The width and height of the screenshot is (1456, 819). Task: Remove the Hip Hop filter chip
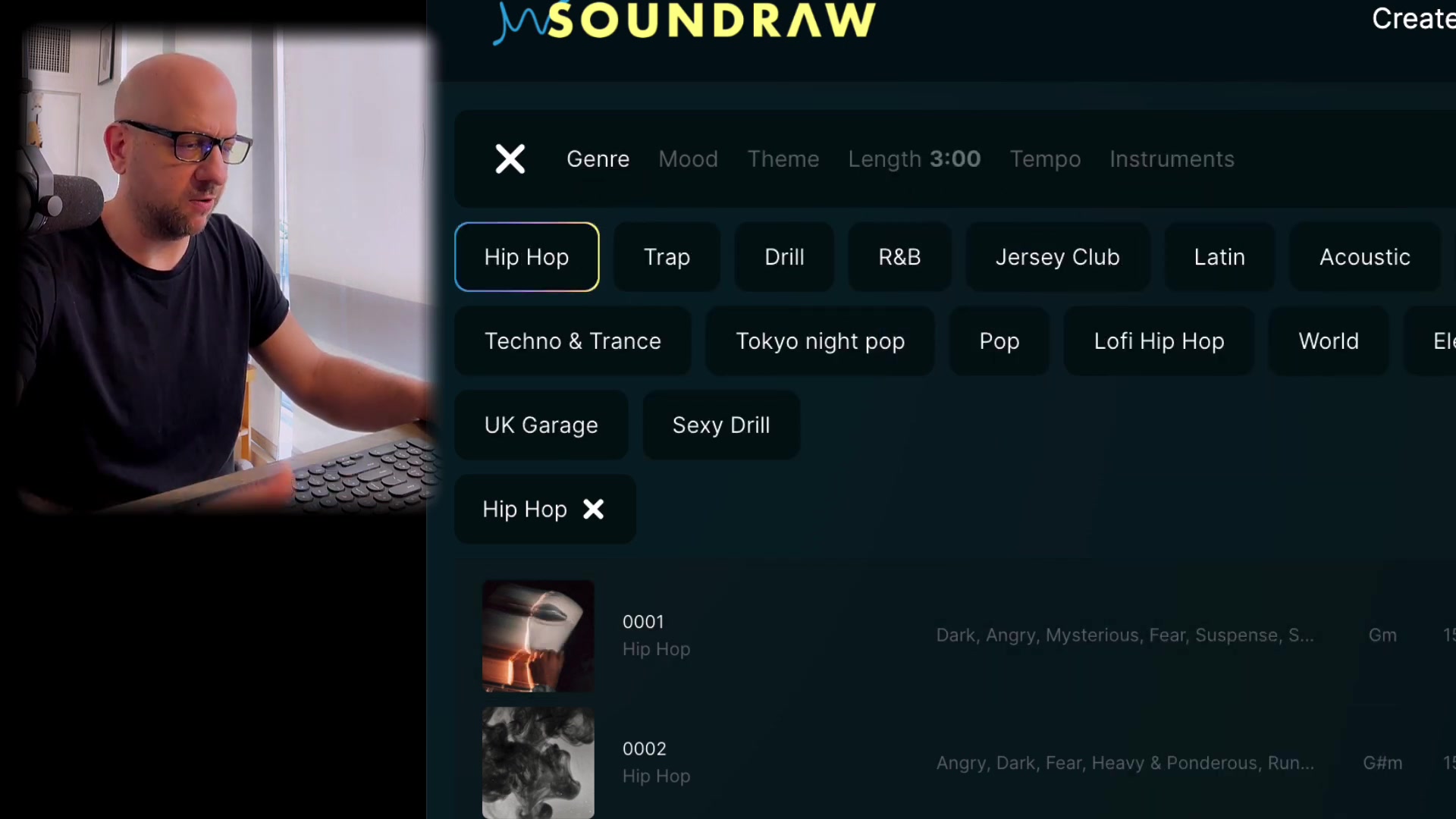pyautogui.click(x=593, y=510)
